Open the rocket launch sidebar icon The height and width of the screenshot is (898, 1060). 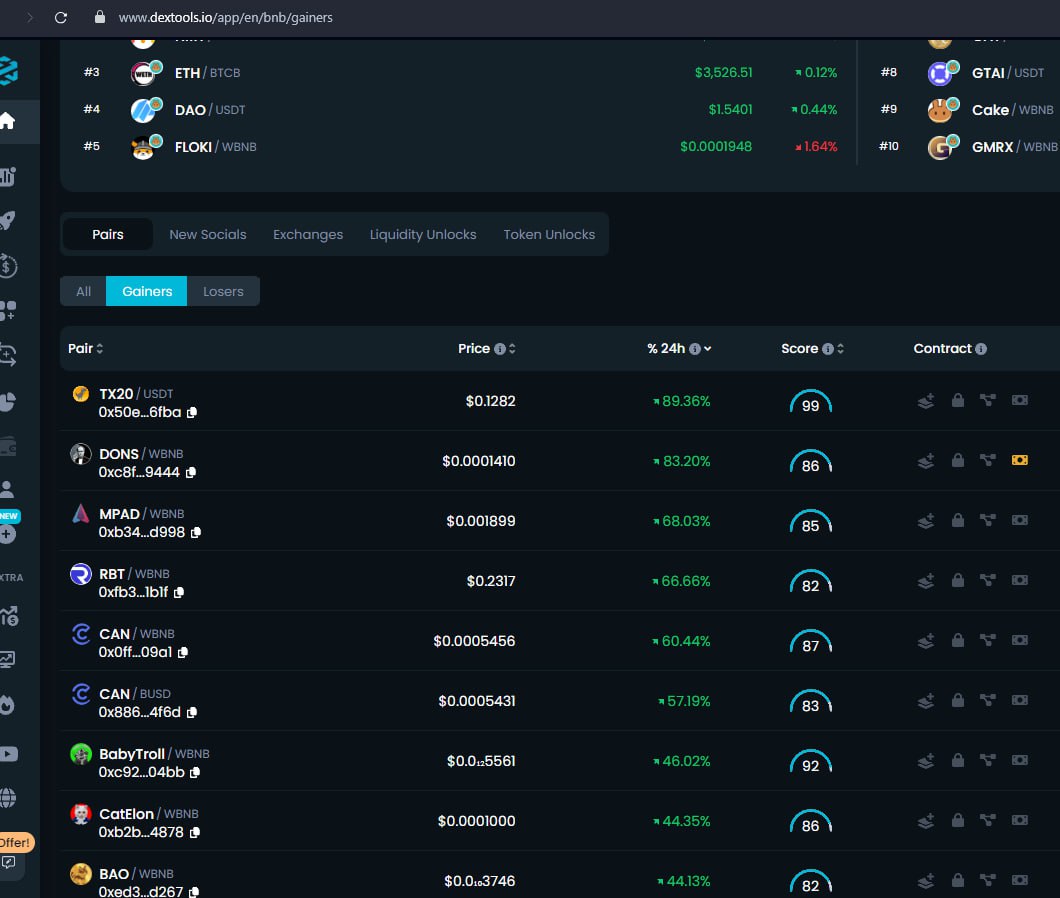tap(7, 220)
